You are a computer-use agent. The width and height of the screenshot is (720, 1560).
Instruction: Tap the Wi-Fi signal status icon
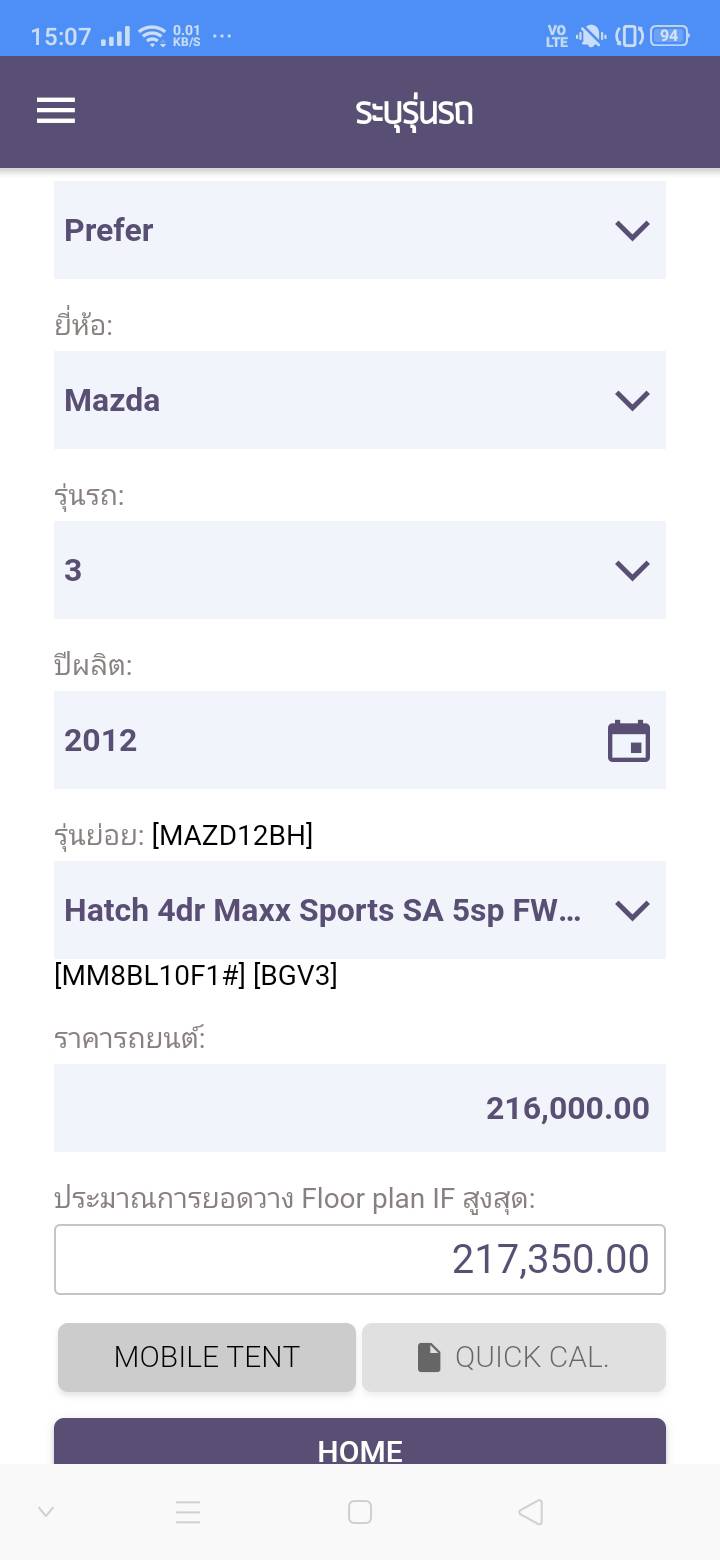152,37
